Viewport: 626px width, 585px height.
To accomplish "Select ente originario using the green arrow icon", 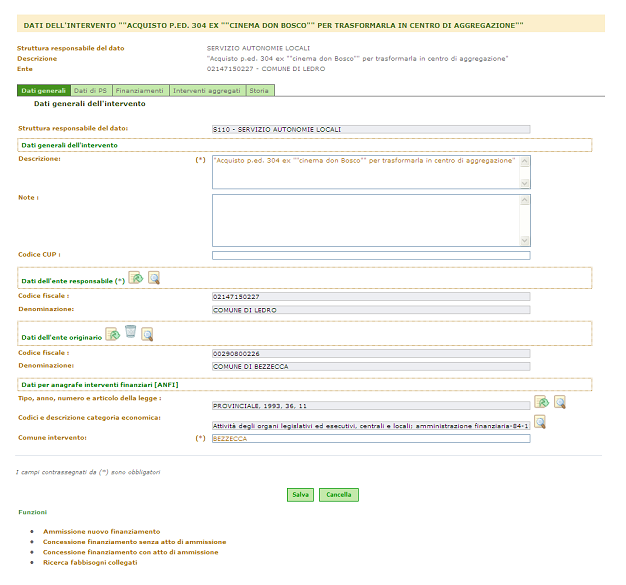I will click(x=113, y=334).
